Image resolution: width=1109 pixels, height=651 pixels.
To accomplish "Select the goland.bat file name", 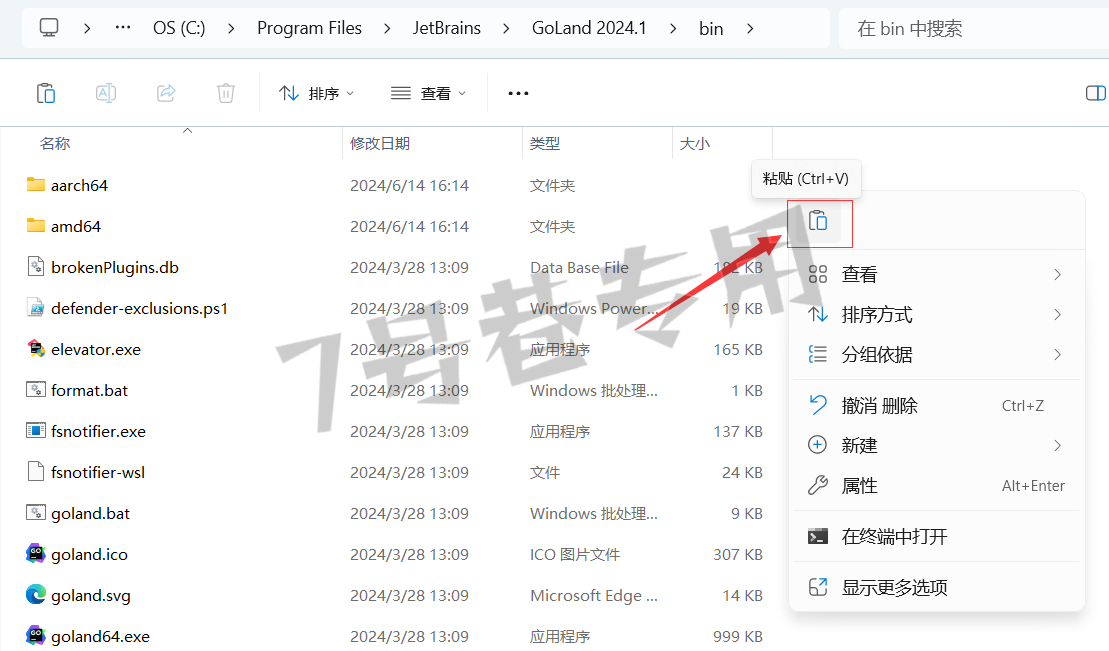I will point(91,514).
